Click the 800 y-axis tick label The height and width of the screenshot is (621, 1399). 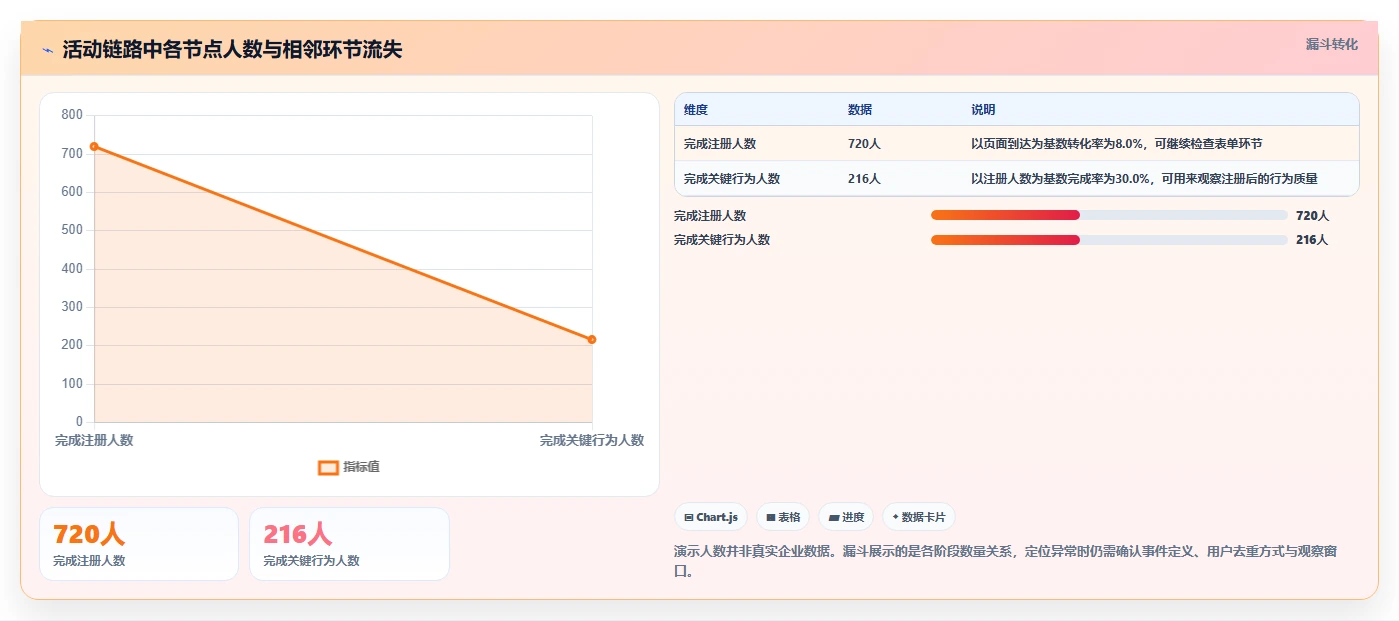(x=72, y=115)
